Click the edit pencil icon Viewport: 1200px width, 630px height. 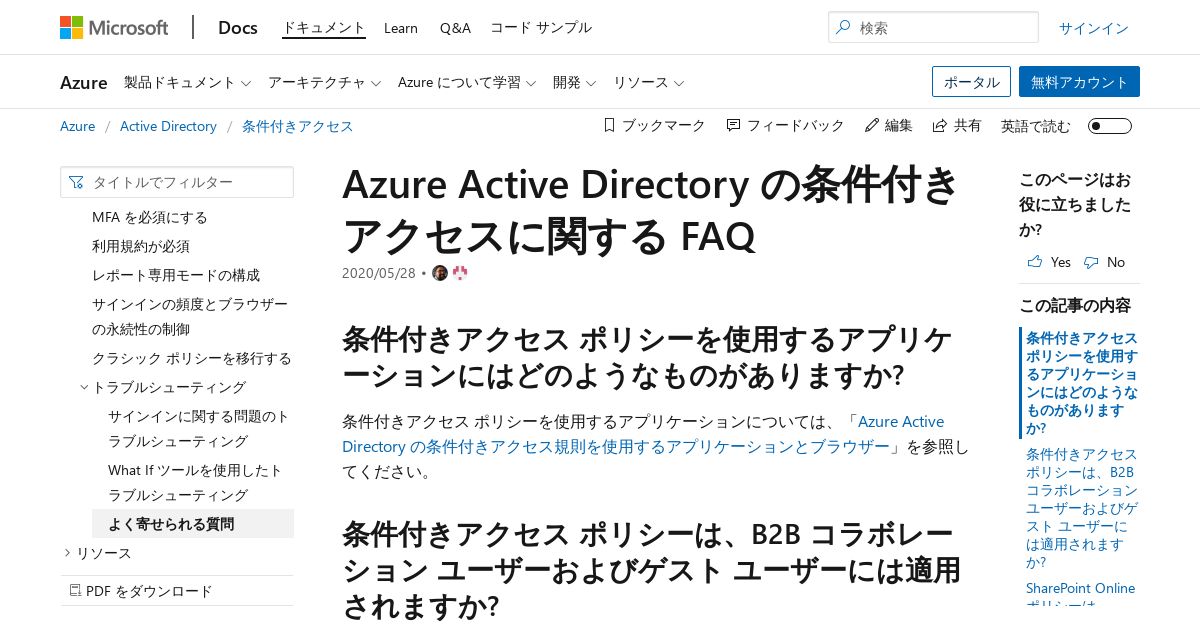(871, 126)
